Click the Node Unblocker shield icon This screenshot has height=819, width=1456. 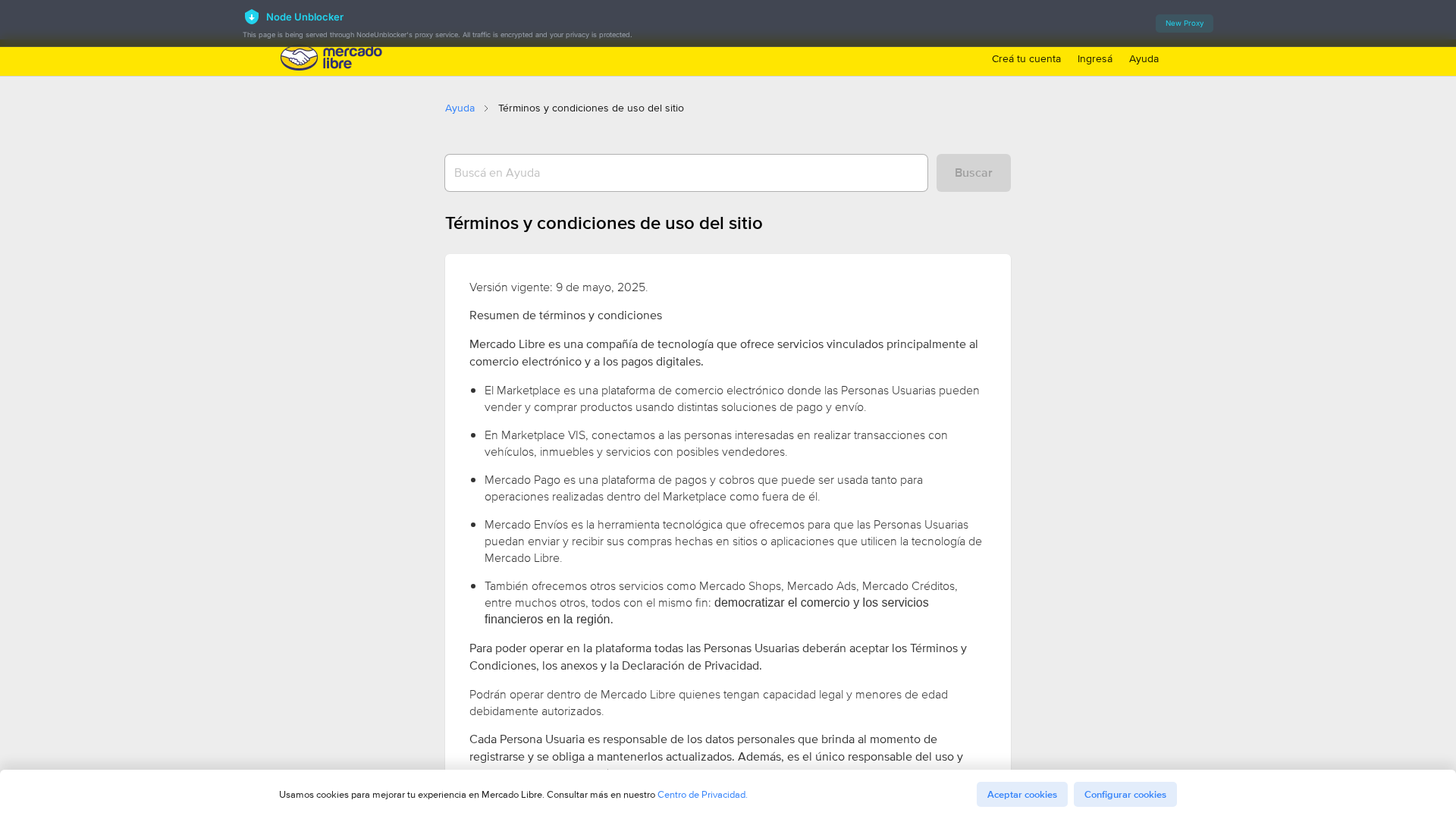252,17
